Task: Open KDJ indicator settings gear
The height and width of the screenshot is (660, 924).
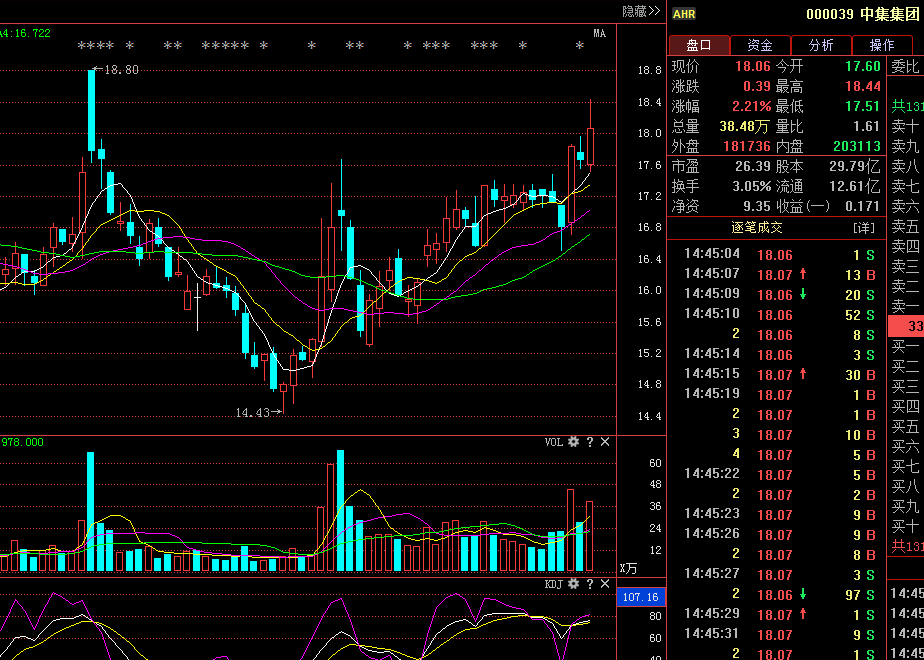Action: [x=573, y=584]
